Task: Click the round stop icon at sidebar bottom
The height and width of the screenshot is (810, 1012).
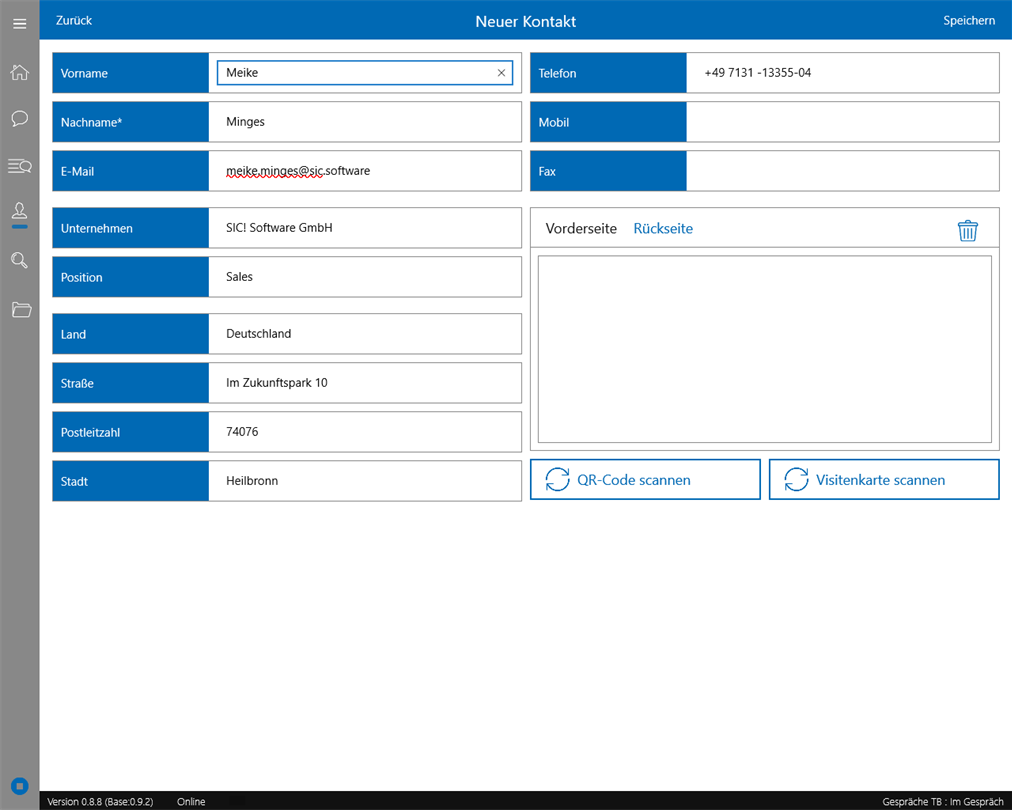Action: 19,786
